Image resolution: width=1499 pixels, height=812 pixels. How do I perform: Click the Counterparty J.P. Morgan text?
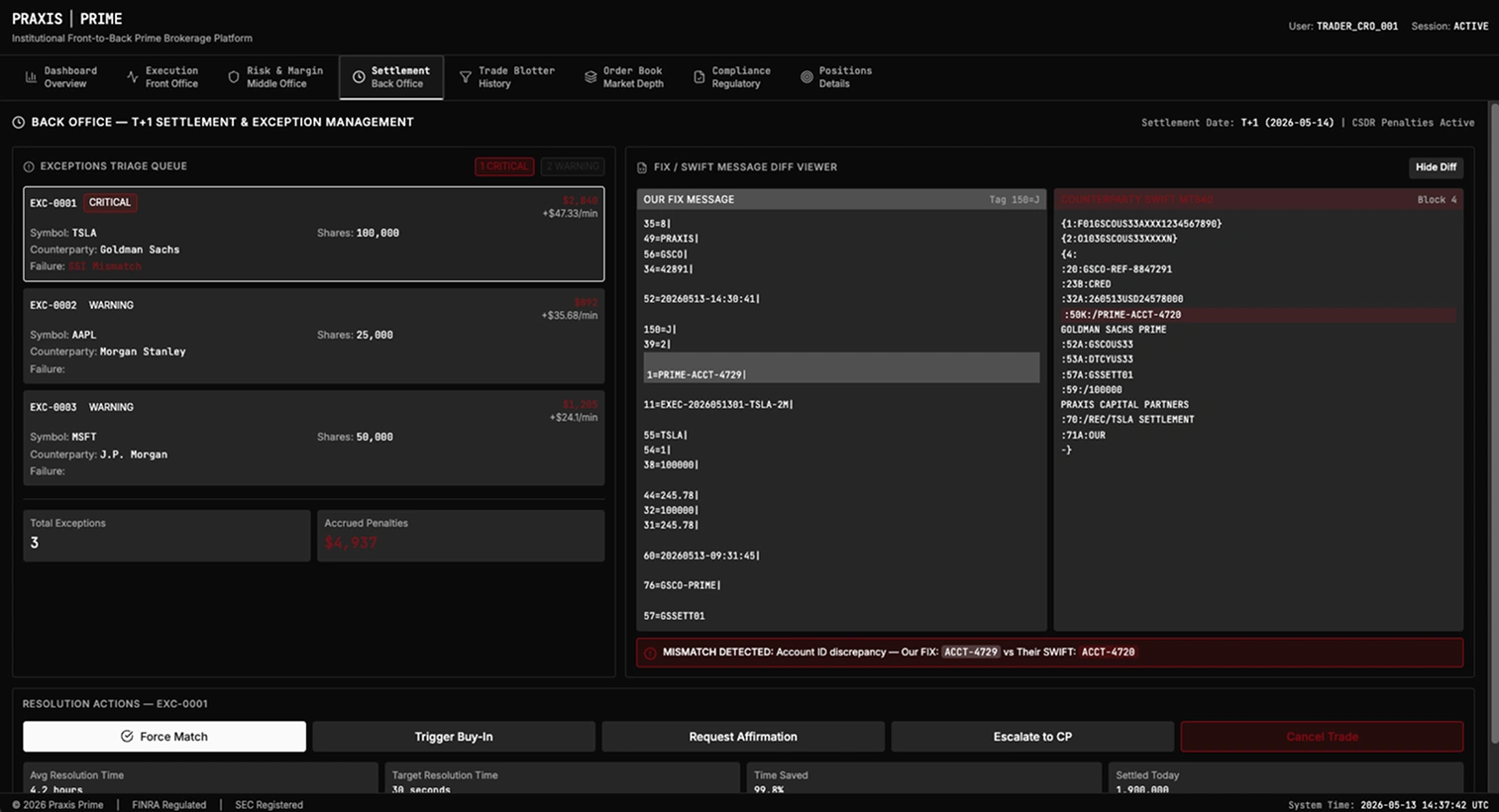click(x=134, y=455)
